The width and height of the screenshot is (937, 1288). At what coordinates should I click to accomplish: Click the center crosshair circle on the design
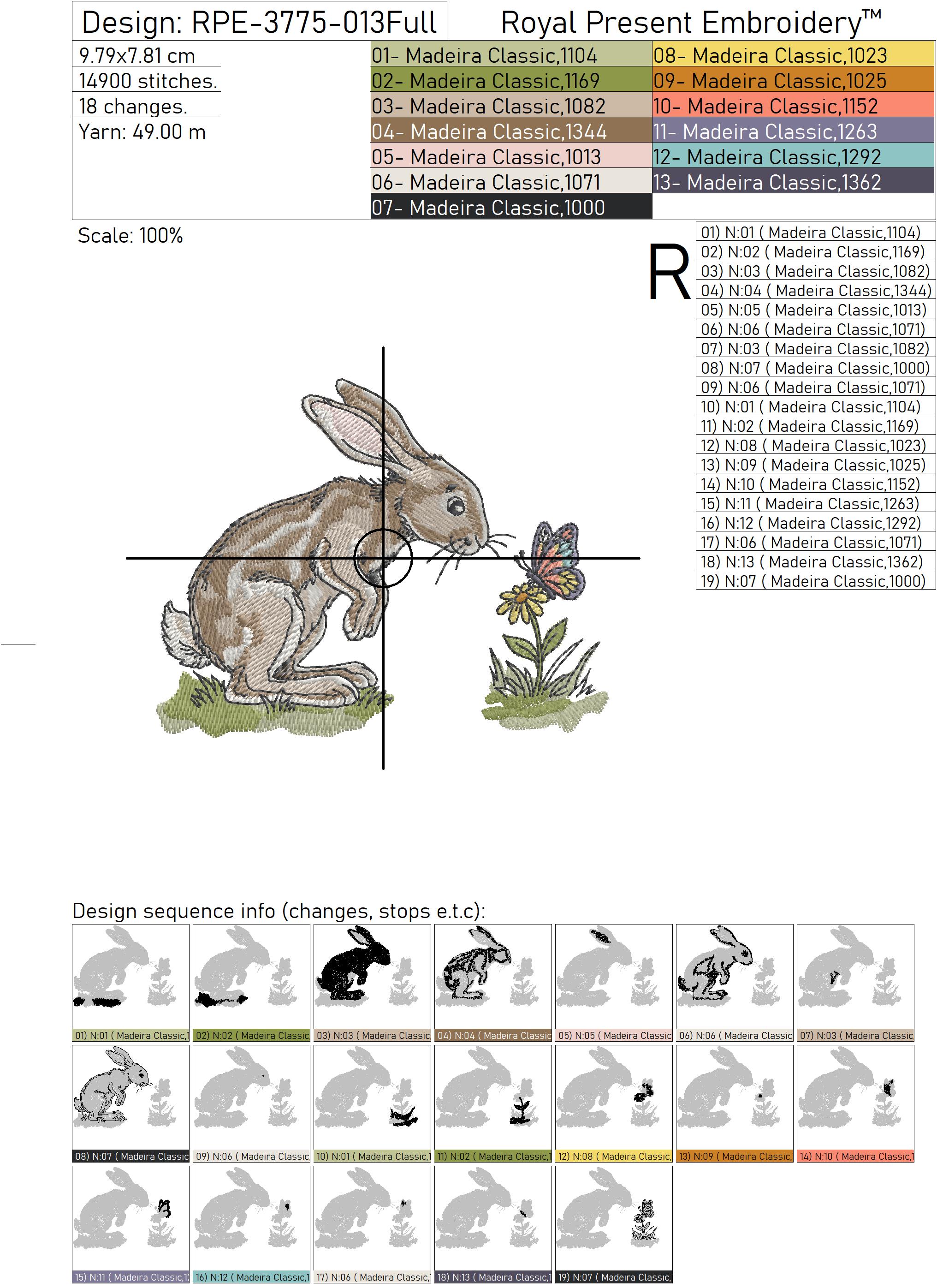tap(383, 558)
